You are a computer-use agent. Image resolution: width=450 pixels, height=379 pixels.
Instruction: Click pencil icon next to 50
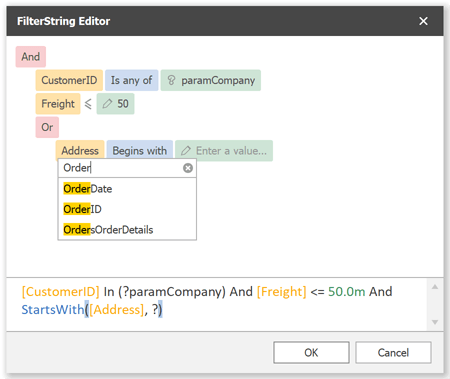click(x=107, y=104)
